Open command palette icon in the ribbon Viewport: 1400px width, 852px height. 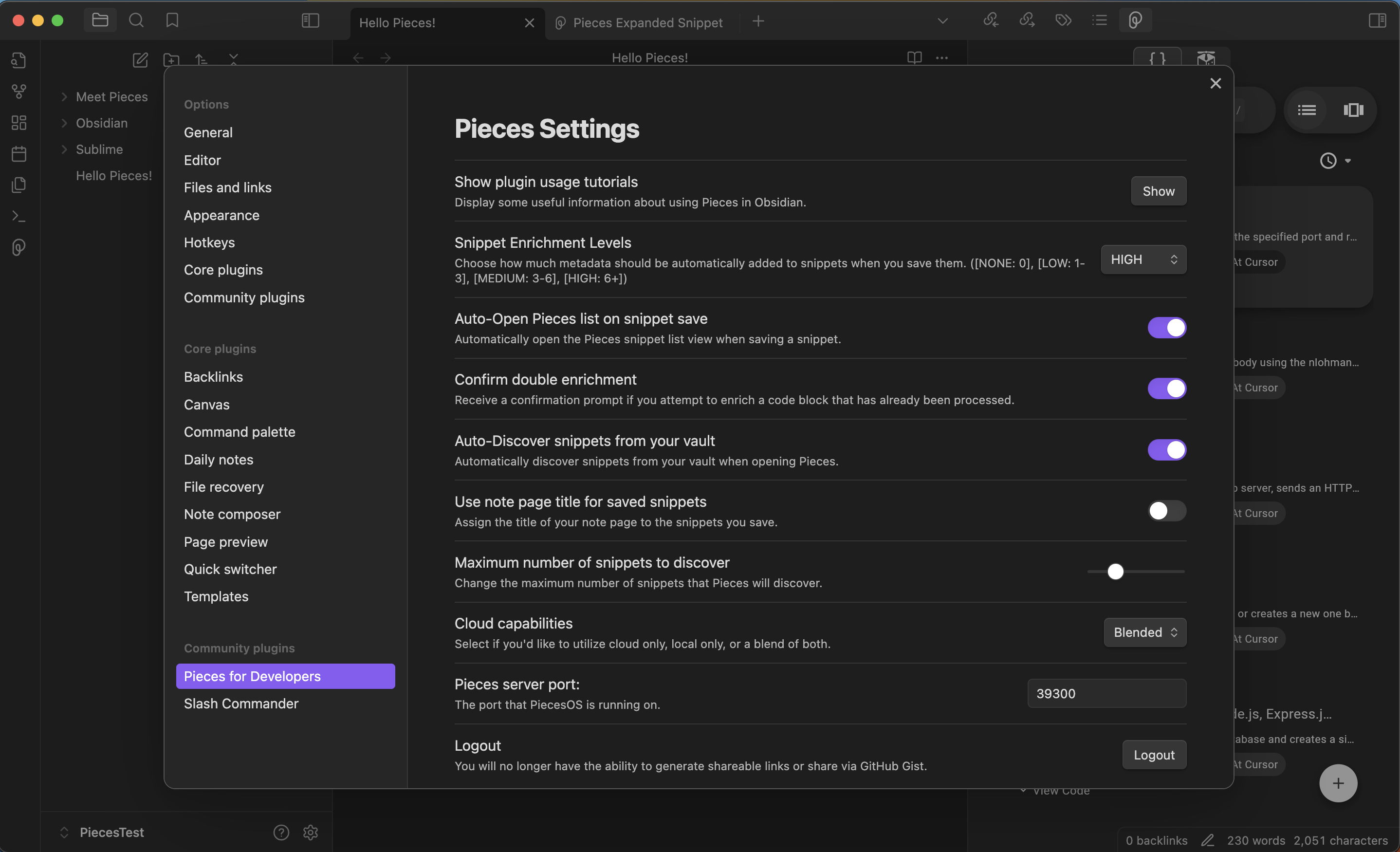click(19, 216)
